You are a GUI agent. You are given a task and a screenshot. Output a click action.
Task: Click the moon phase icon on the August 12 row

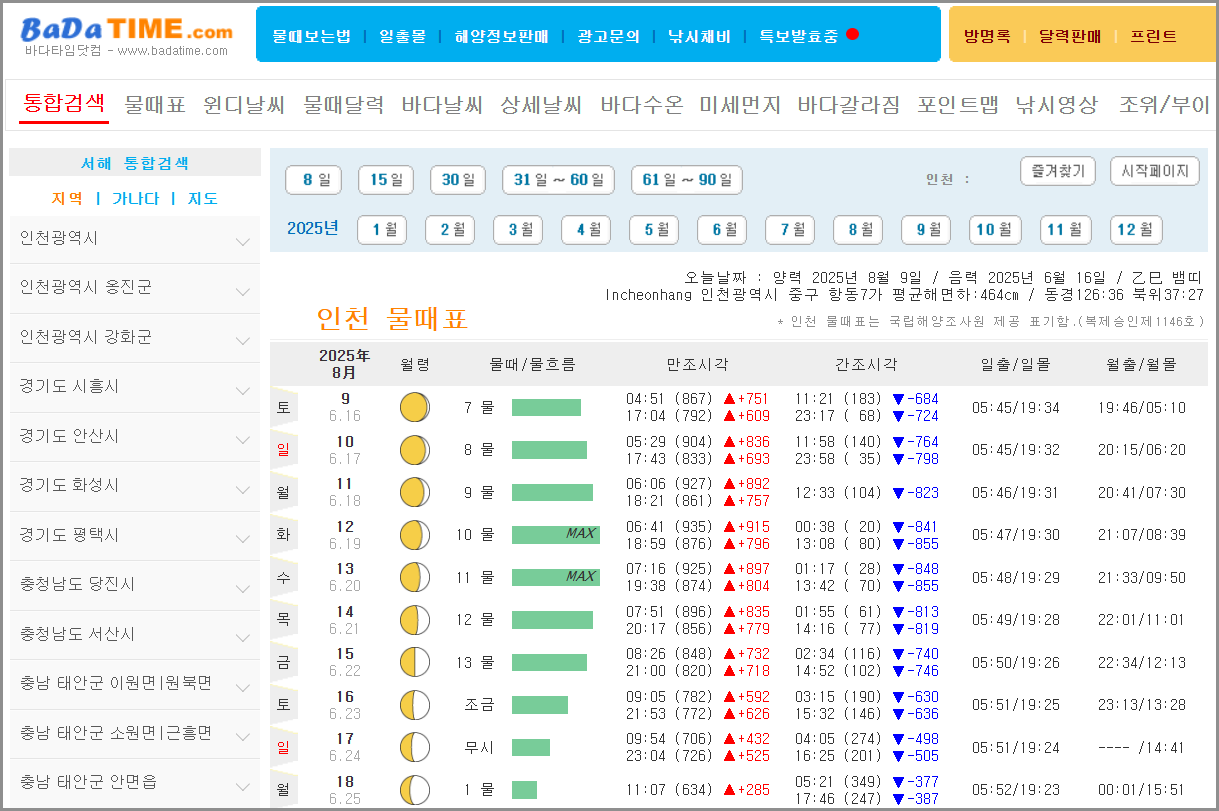tap(414, 534)
